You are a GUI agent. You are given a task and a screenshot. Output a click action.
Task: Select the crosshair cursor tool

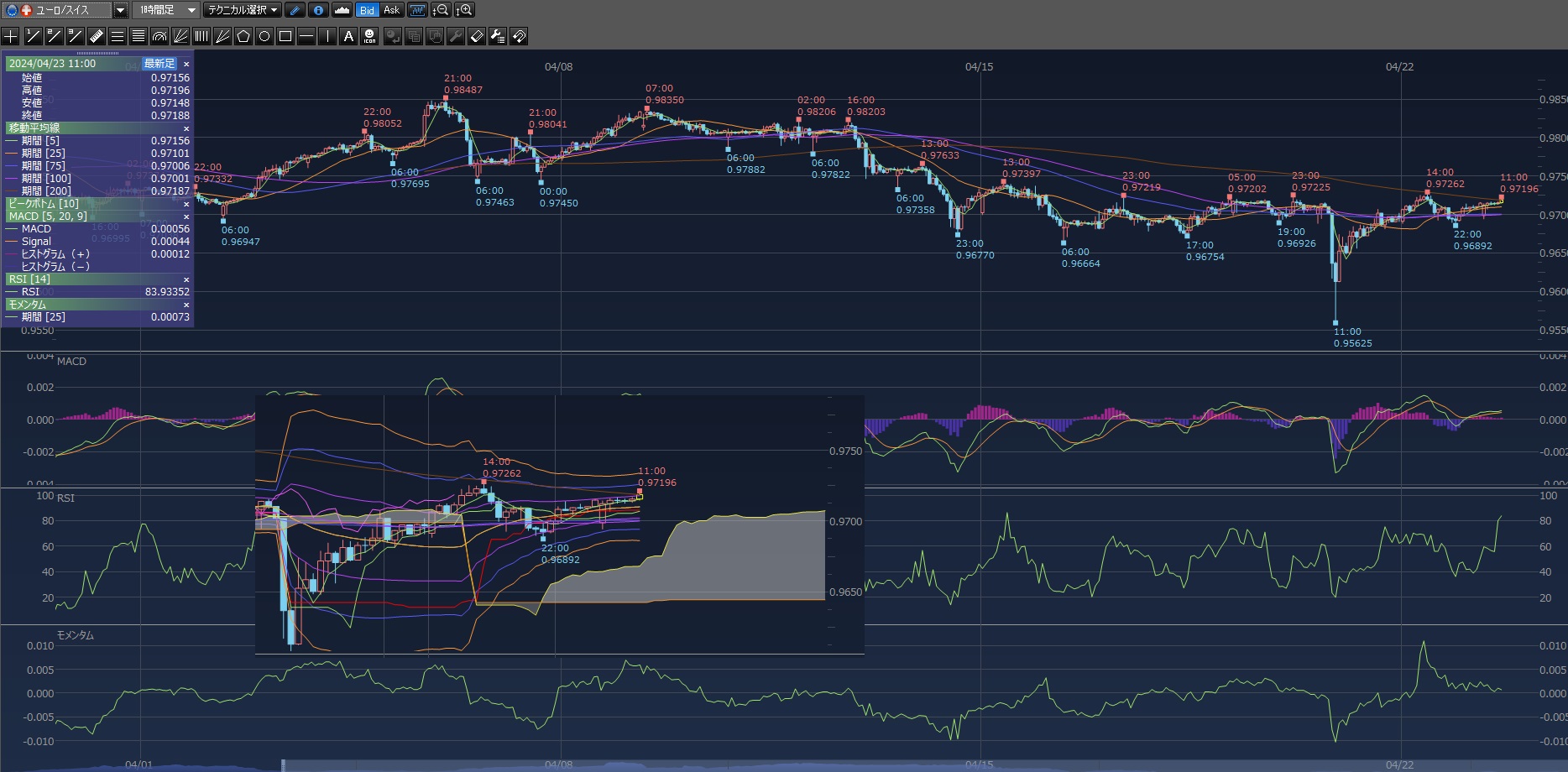point(11,36)
